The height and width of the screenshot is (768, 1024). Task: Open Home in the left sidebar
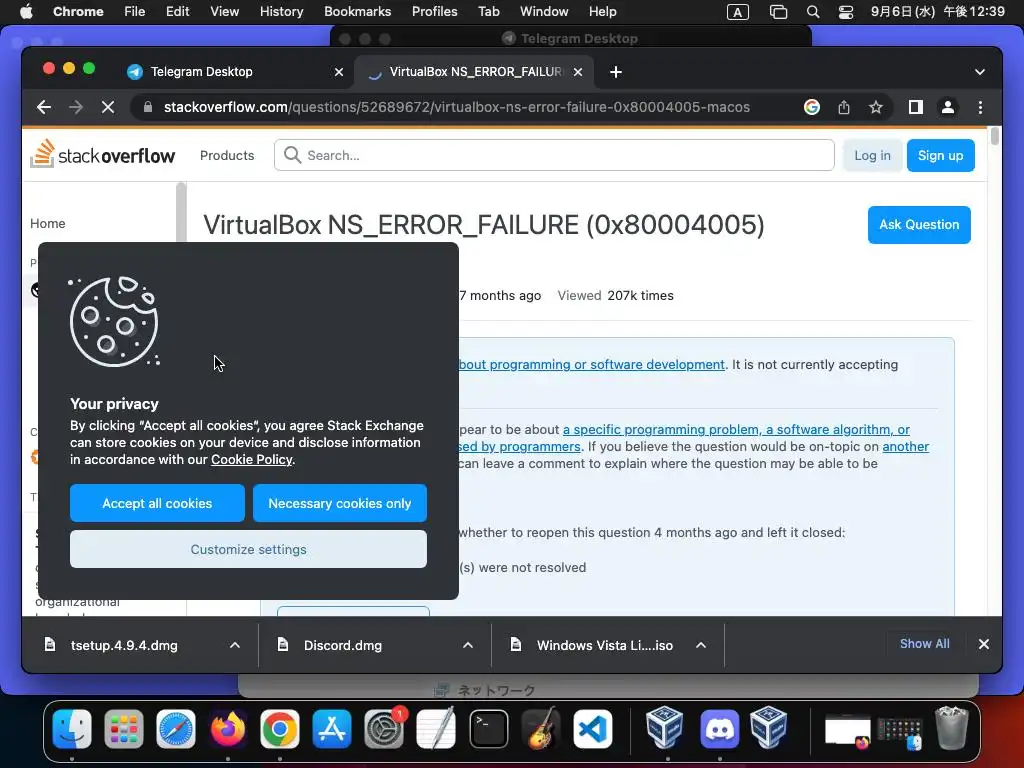pos(48,223)
